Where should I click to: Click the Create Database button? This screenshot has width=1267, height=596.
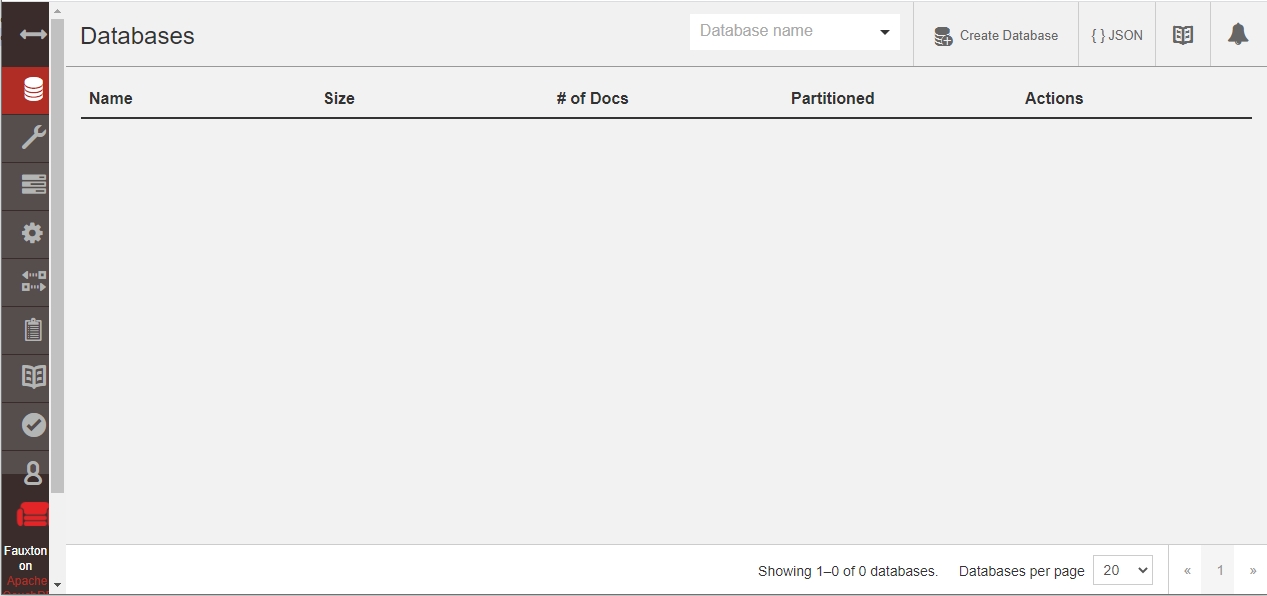click(996, 35)
